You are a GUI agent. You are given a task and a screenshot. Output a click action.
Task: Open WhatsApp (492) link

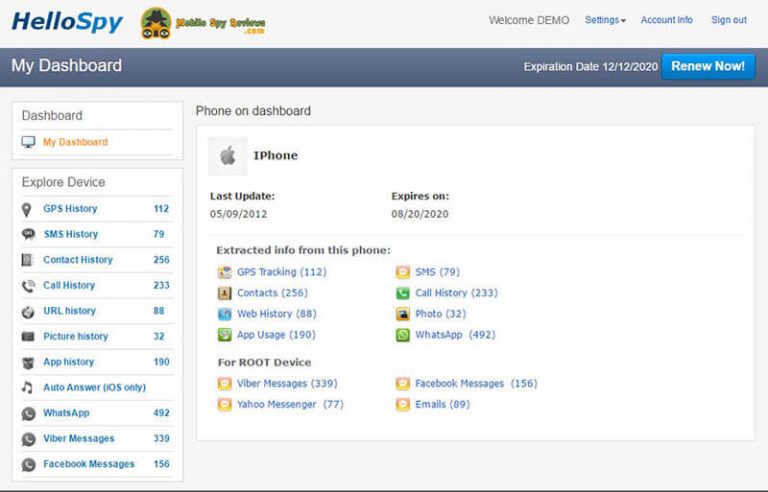point(456,335)
